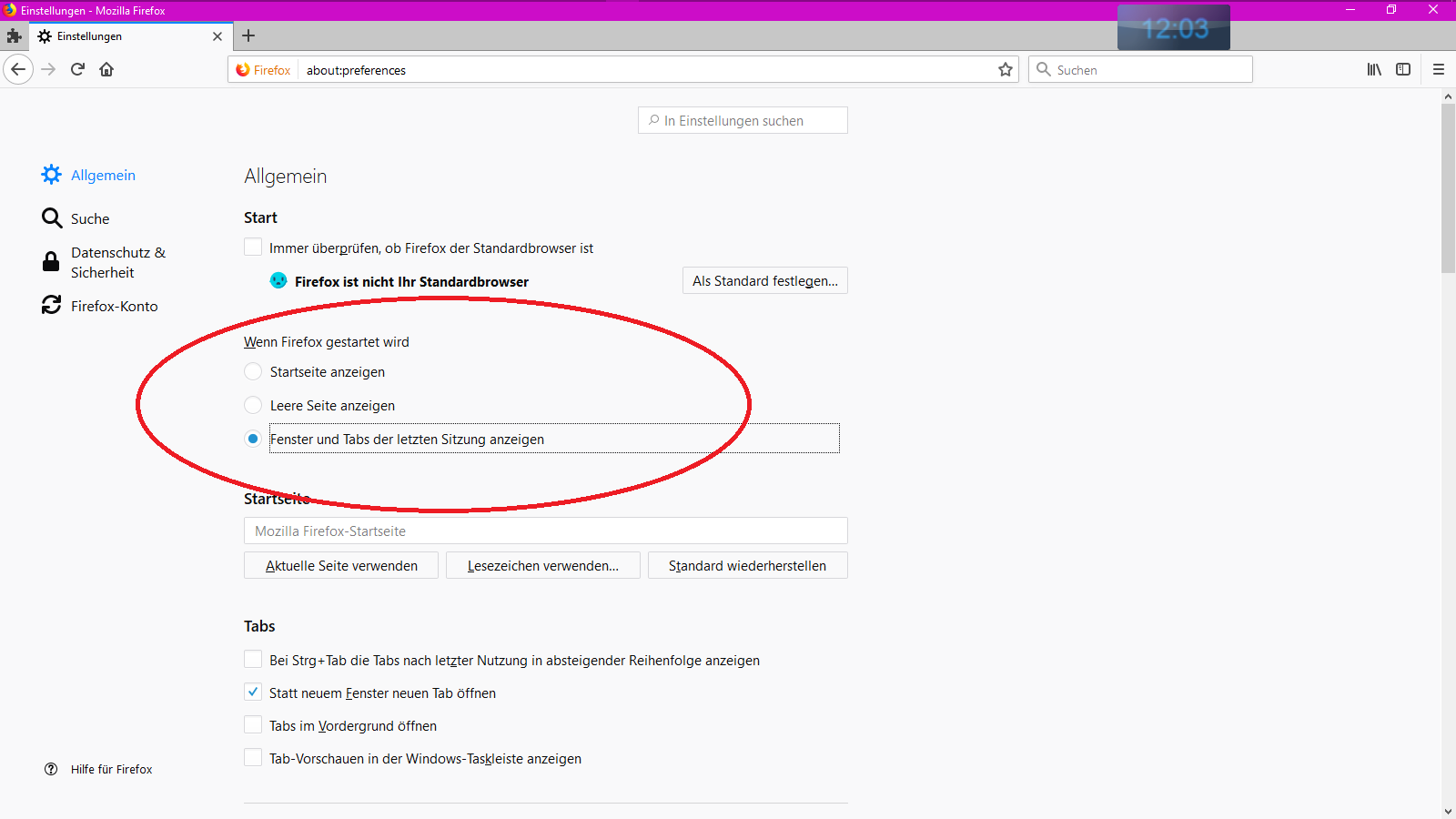Open the Library icon in the toolbar
The image size is (1456, 819).
coord(1374,69)
